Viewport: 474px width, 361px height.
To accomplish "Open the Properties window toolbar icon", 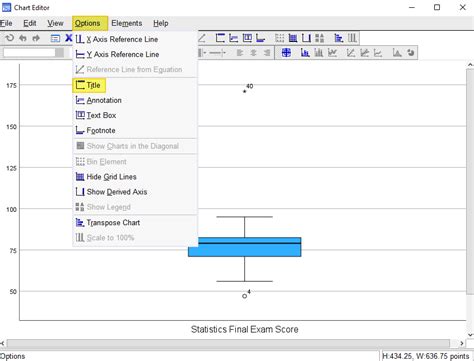I will click(55, 39).
